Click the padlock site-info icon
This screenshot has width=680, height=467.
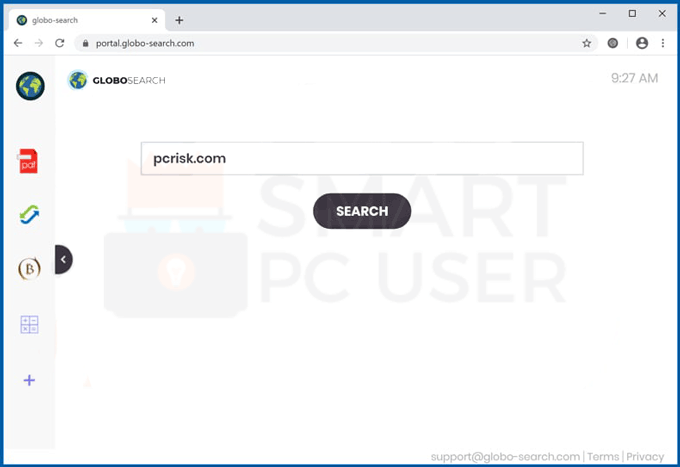coord(85,43)
